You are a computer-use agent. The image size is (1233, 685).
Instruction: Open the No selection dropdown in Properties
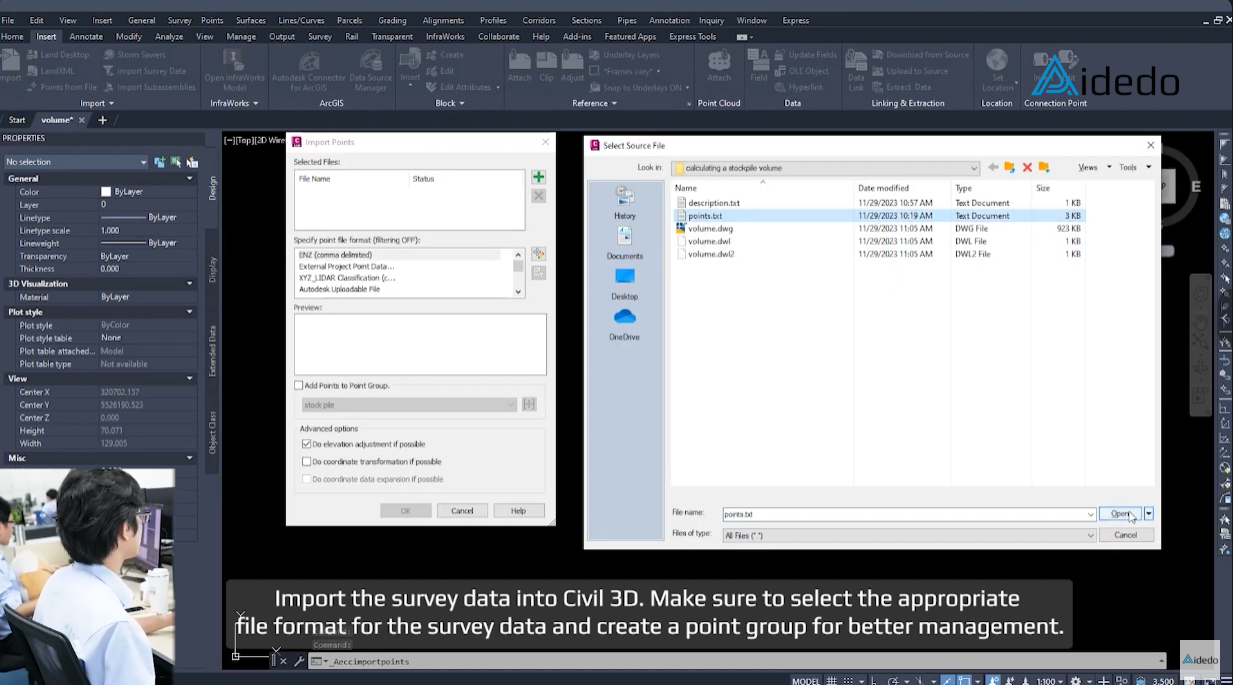coord(144,162)
